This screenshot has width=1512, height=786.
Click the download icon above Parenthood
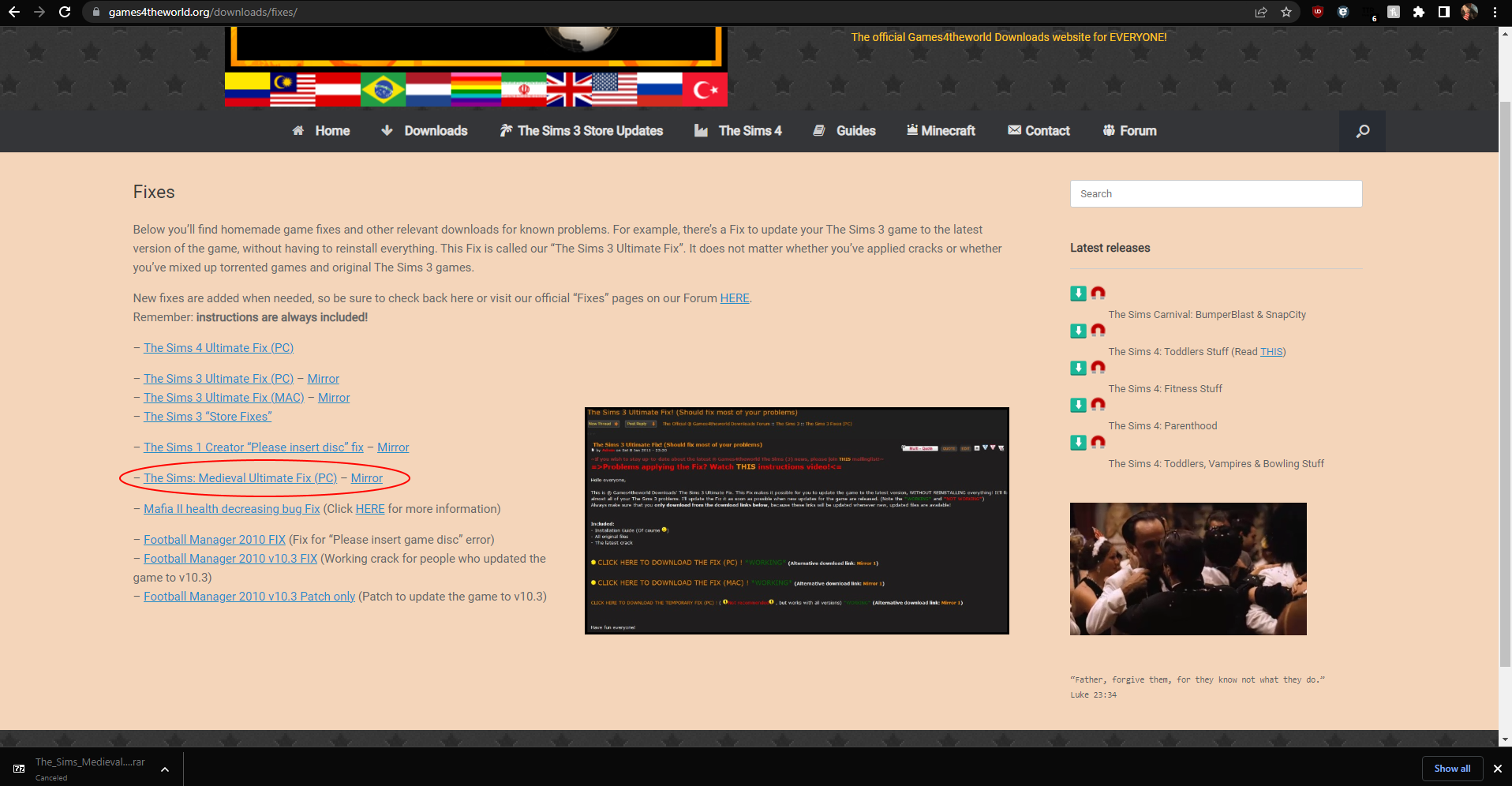coord(1078,405)
